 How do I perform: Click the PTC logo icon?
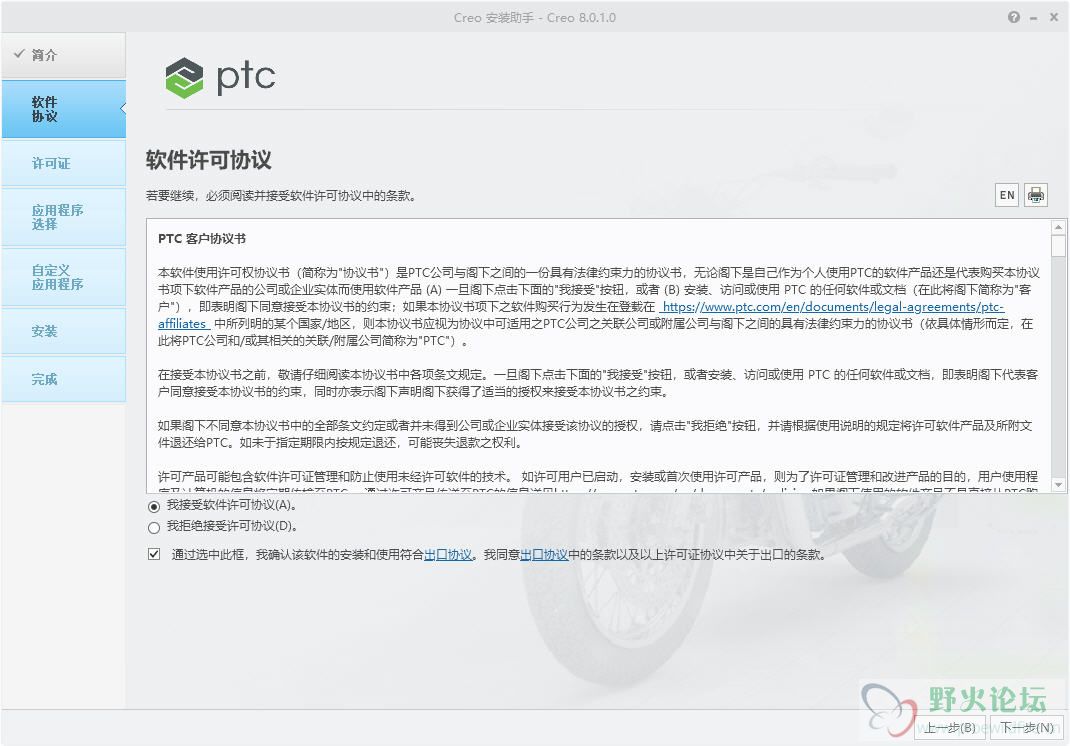(184, 77)
